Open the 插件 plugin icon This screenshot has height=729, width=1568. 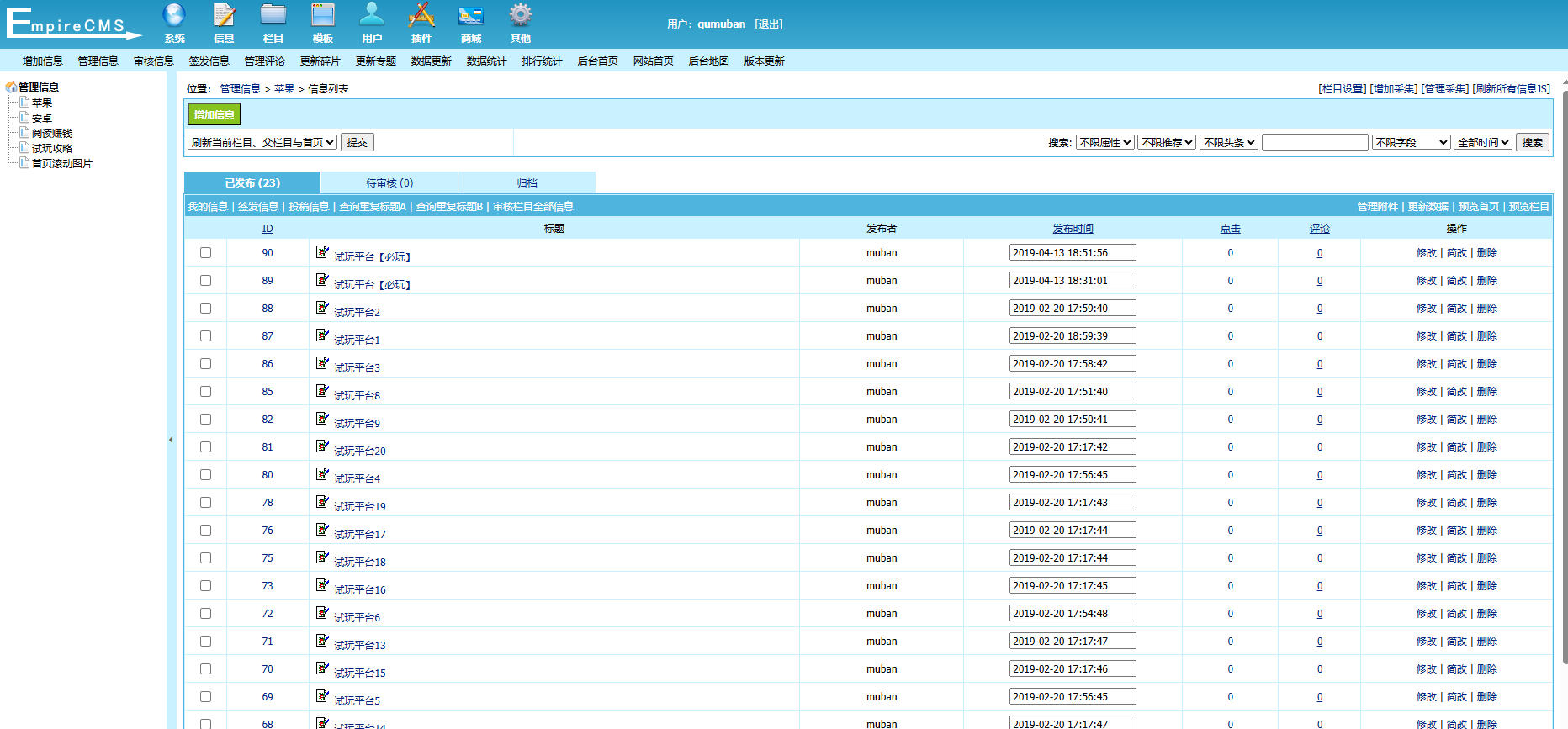click(x=421, y=15)
